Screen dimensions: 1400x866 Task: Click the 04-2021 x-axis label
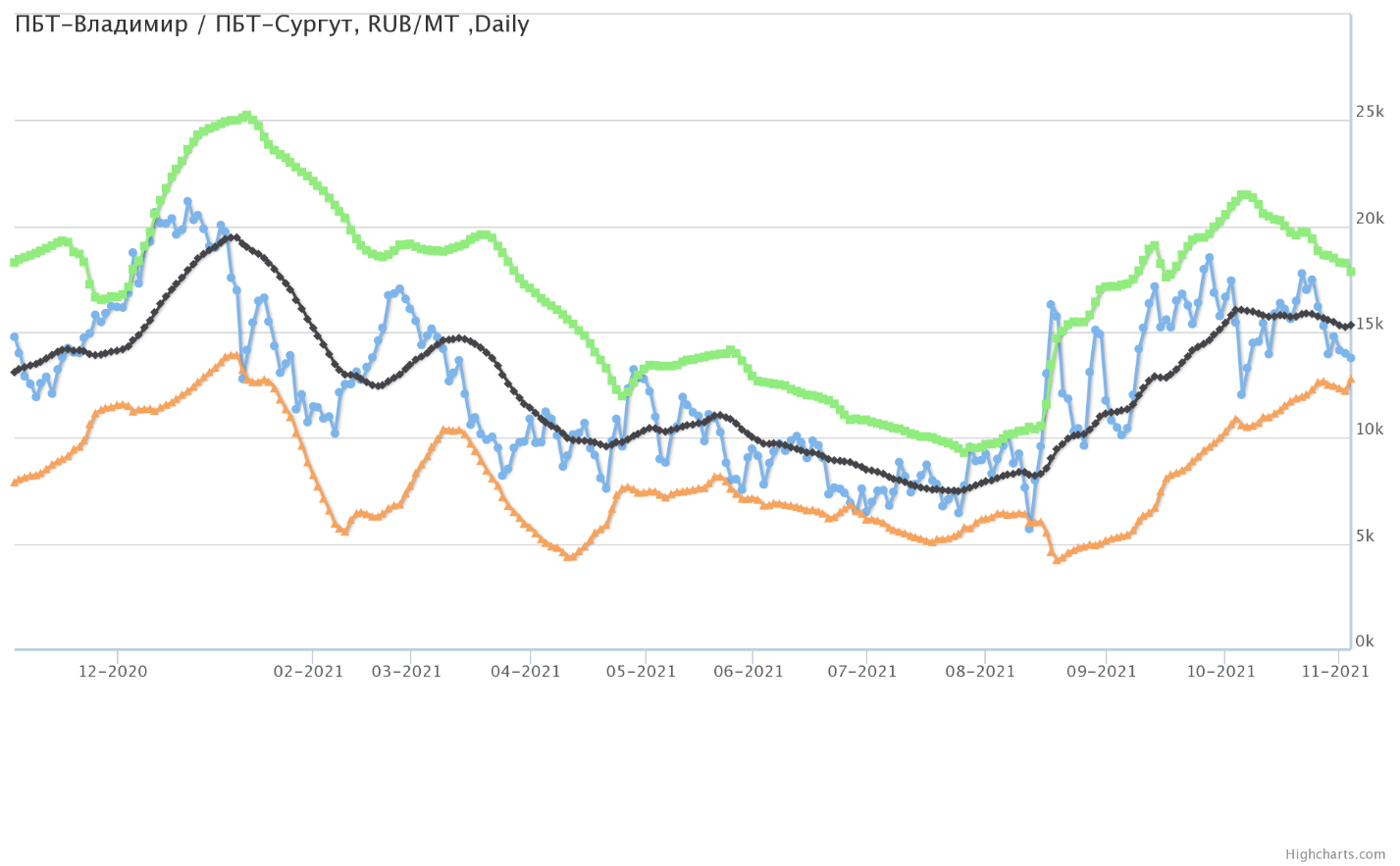(526, 672)
